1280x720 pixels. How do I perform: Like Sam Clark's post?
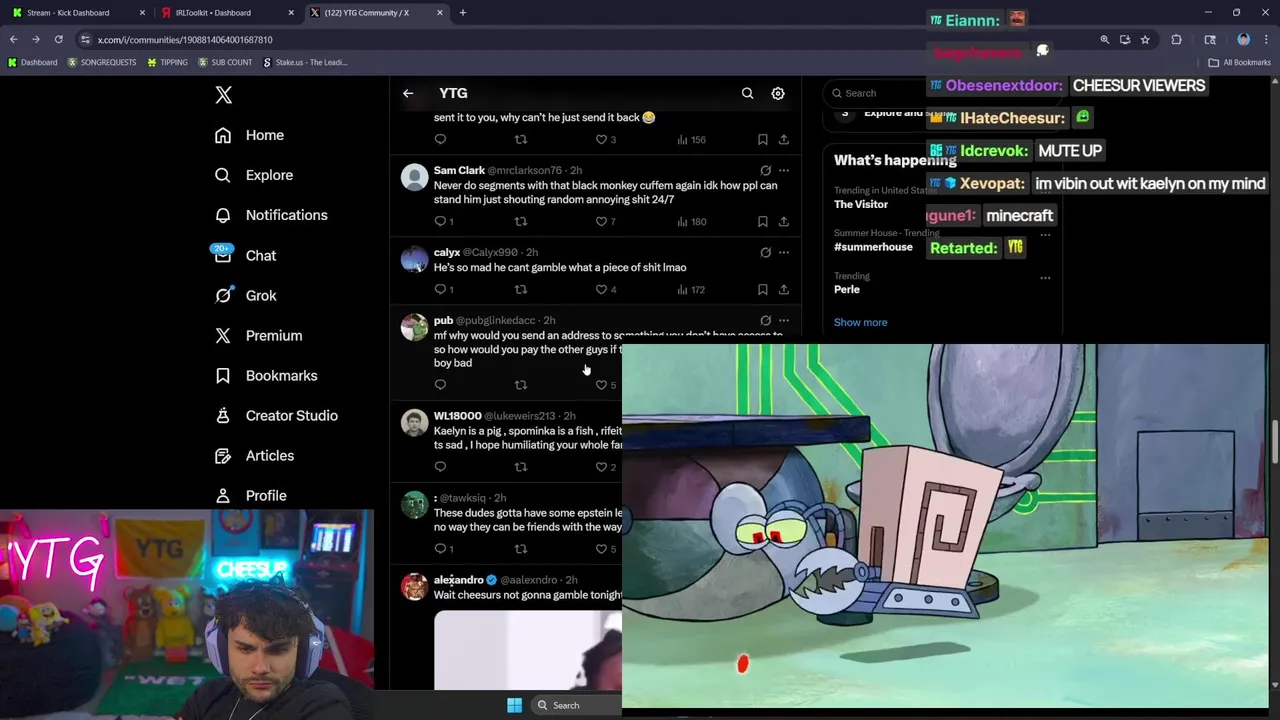click(605, 221)
